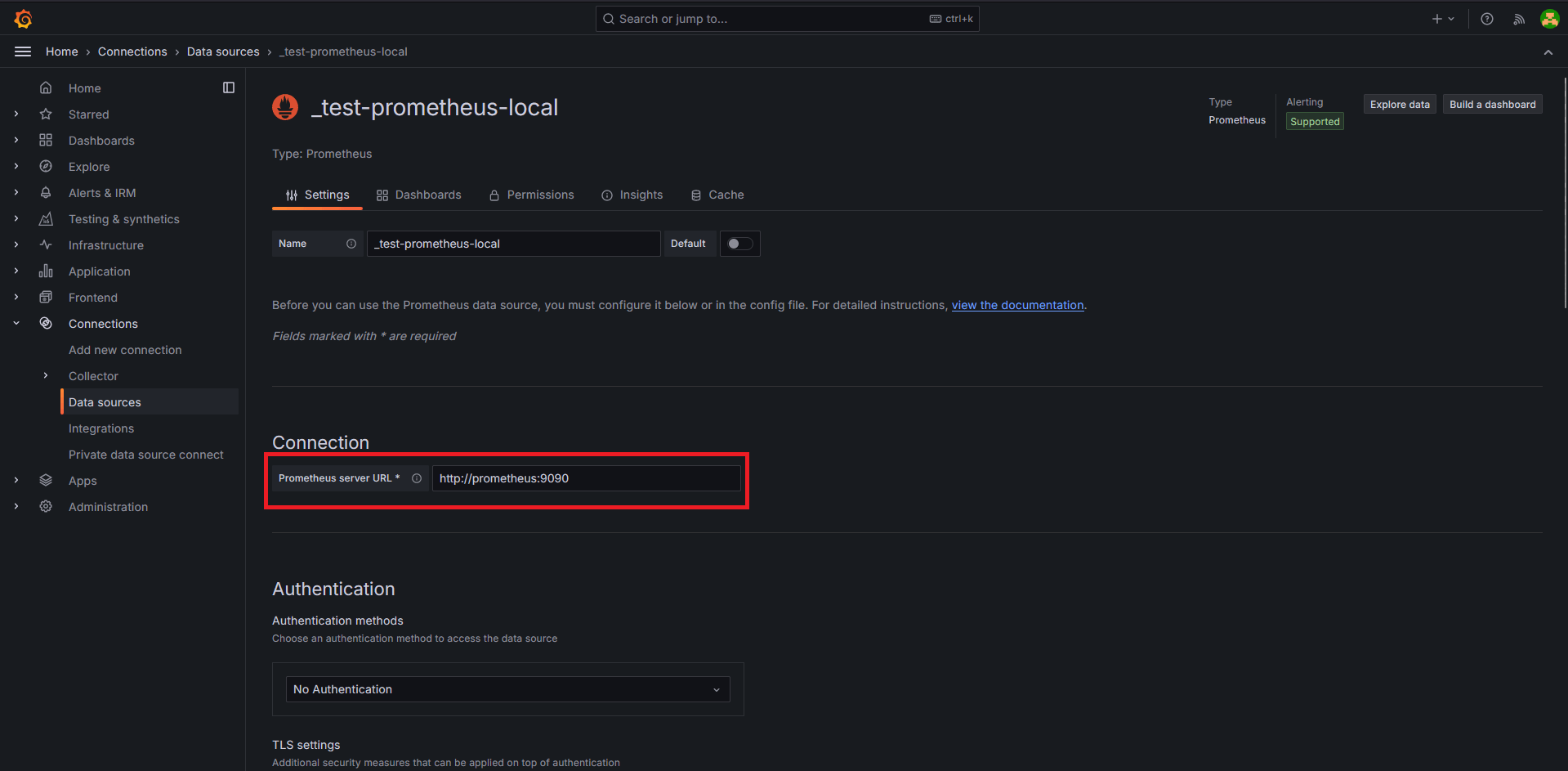
Task: Go to Data sources breadcrumb
Action: 223,52
